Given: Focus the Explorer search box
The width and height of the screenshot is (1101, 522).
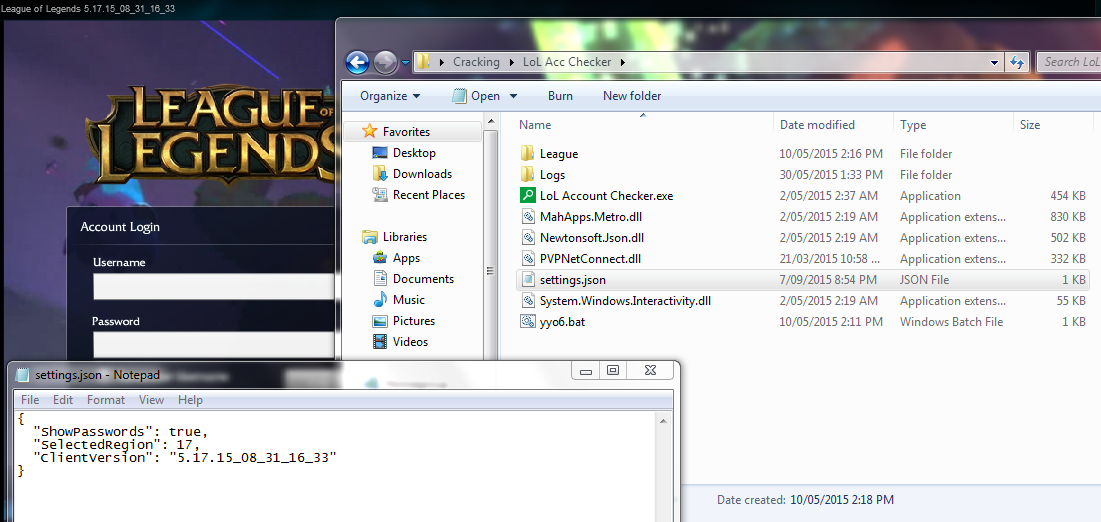Looking at the screenshot, I should (1069, 62).
